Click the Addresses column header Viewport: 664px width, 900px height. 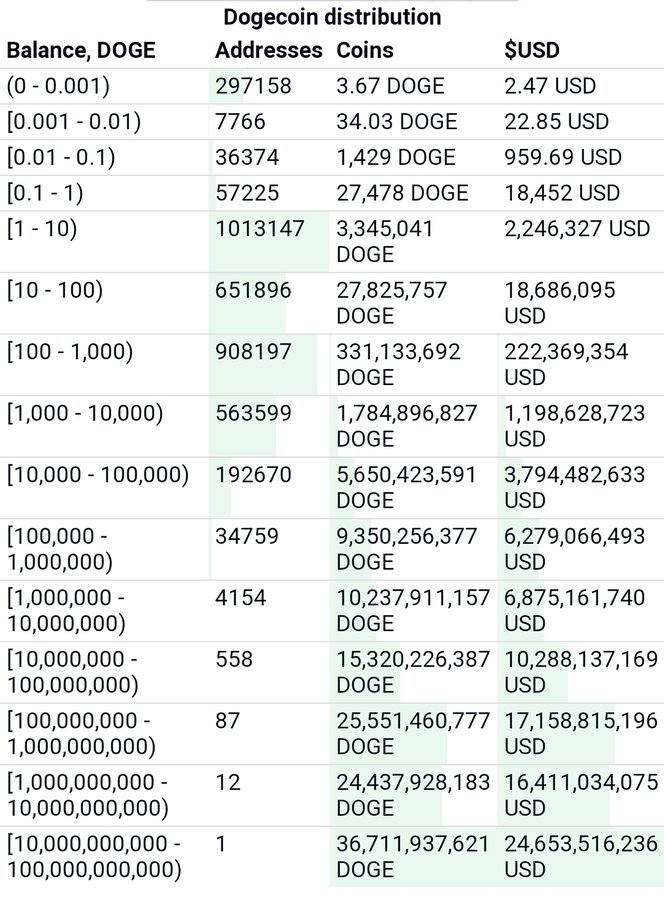pyautogui.click(x=269, y=50)
